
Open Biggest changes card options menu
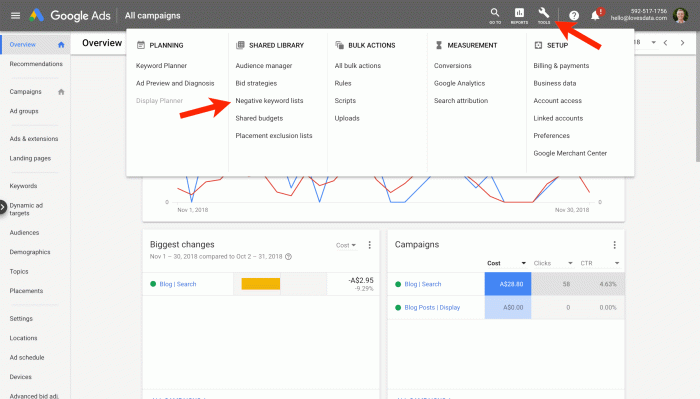click(370, 245)
